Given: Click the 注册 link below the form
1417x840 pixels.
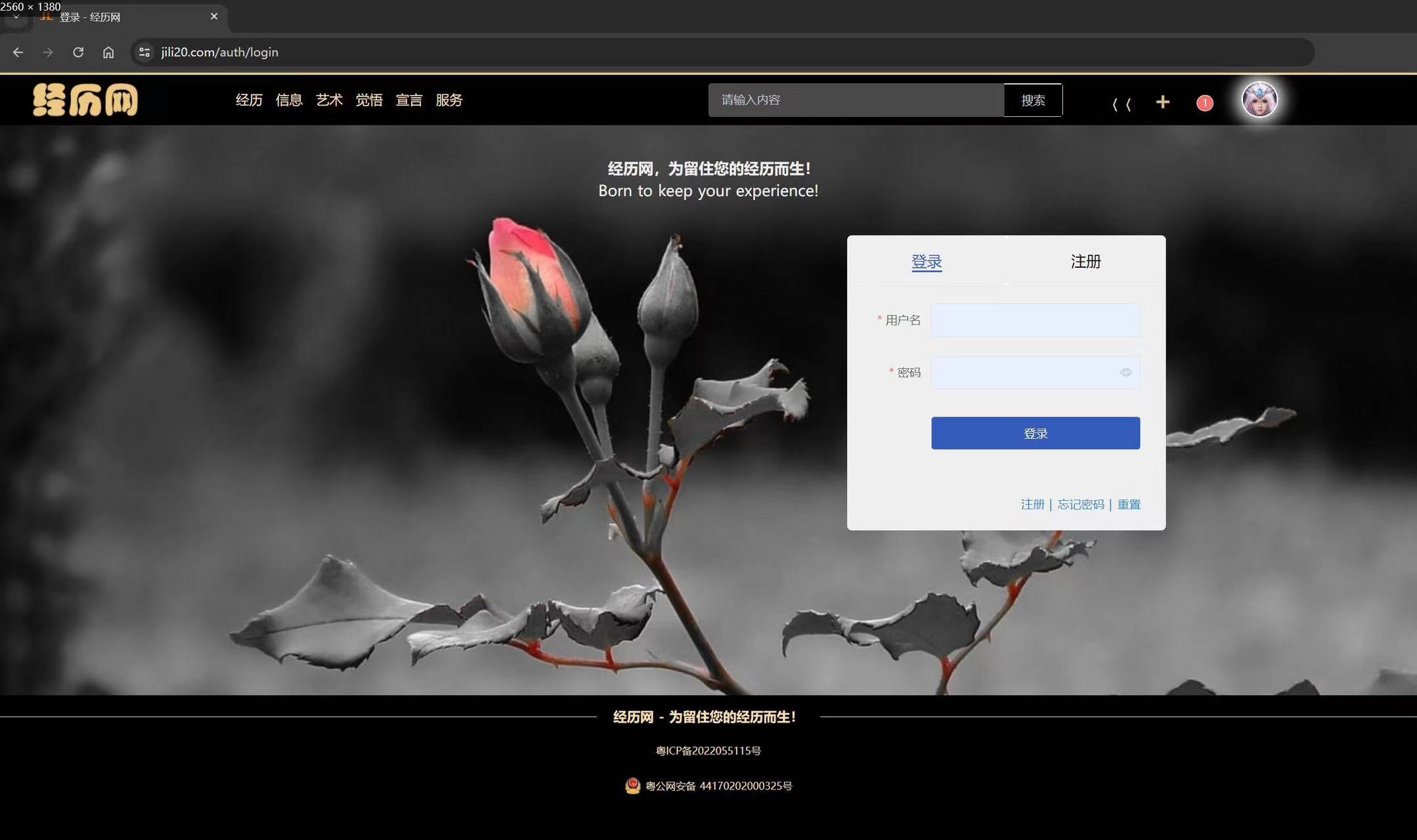Looking at the screenshot, I should [1032, 505].
